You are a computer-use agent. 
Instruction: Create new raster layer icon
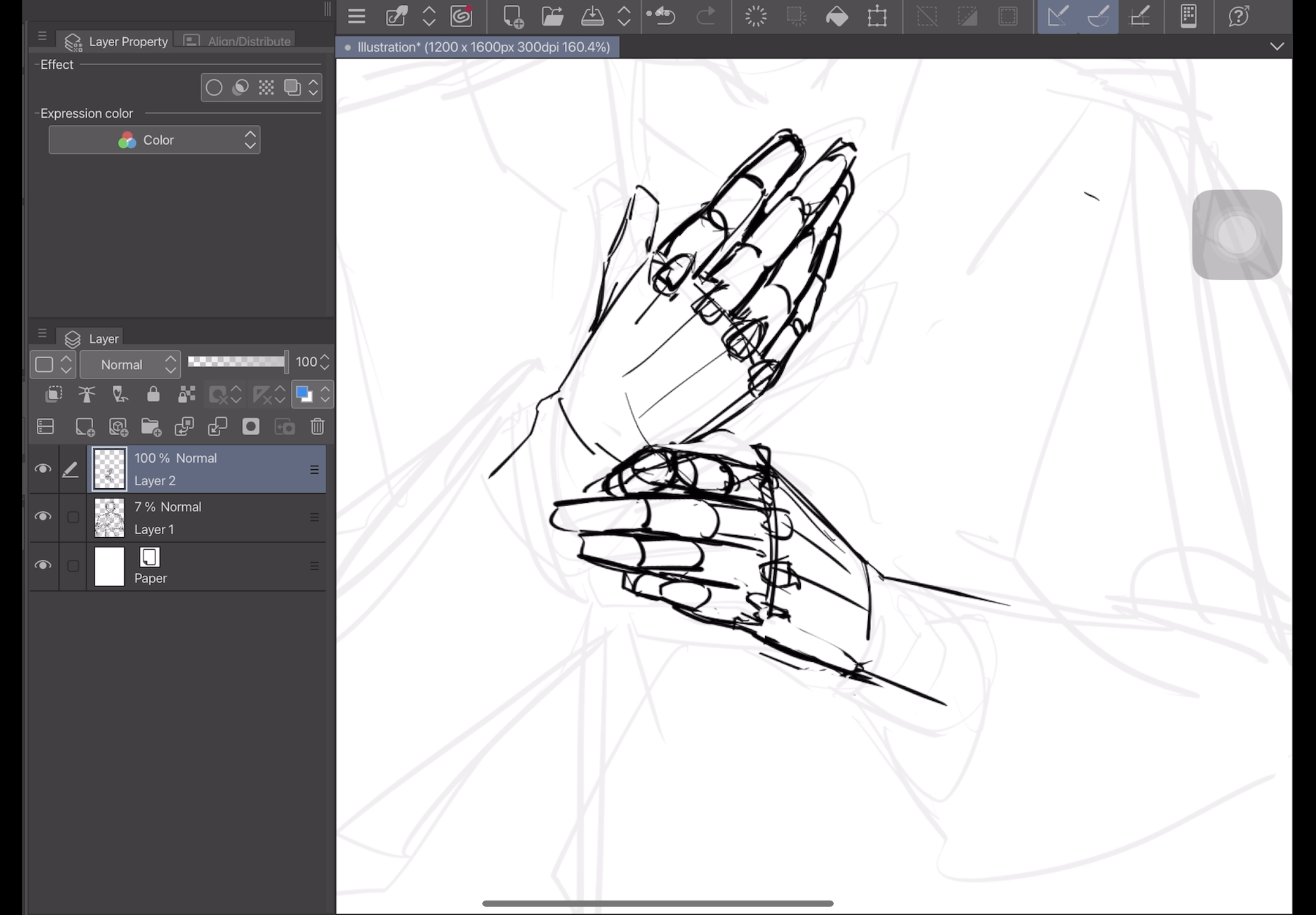(85, 427)
